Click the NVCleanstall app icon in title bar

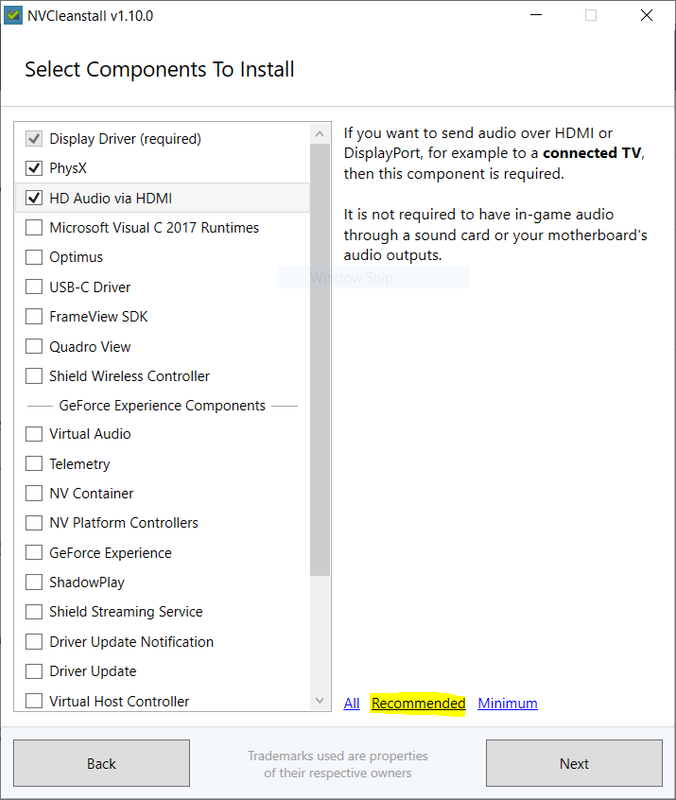click(14, 16)
